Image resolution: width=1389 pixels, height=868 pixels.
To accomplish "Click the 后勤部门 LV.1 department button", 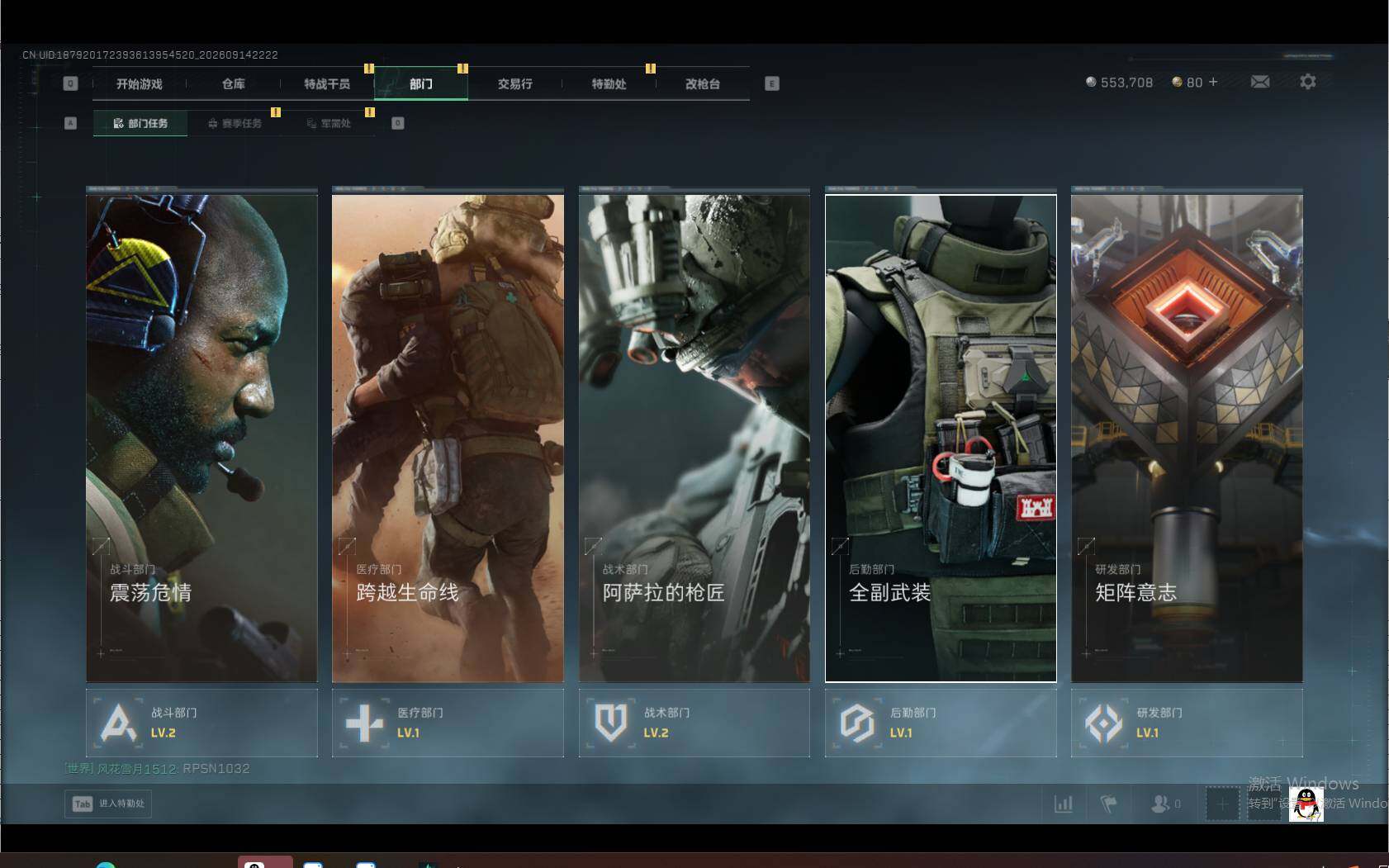I will [x=941, y=723].
